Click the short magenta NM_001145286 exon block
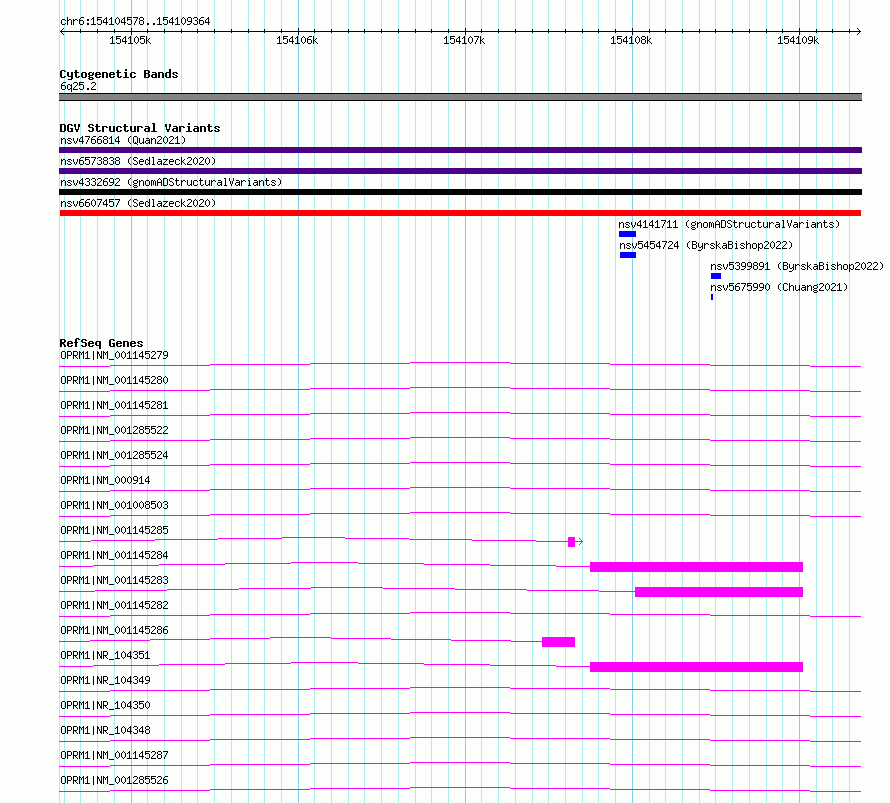 coord(559,642)
